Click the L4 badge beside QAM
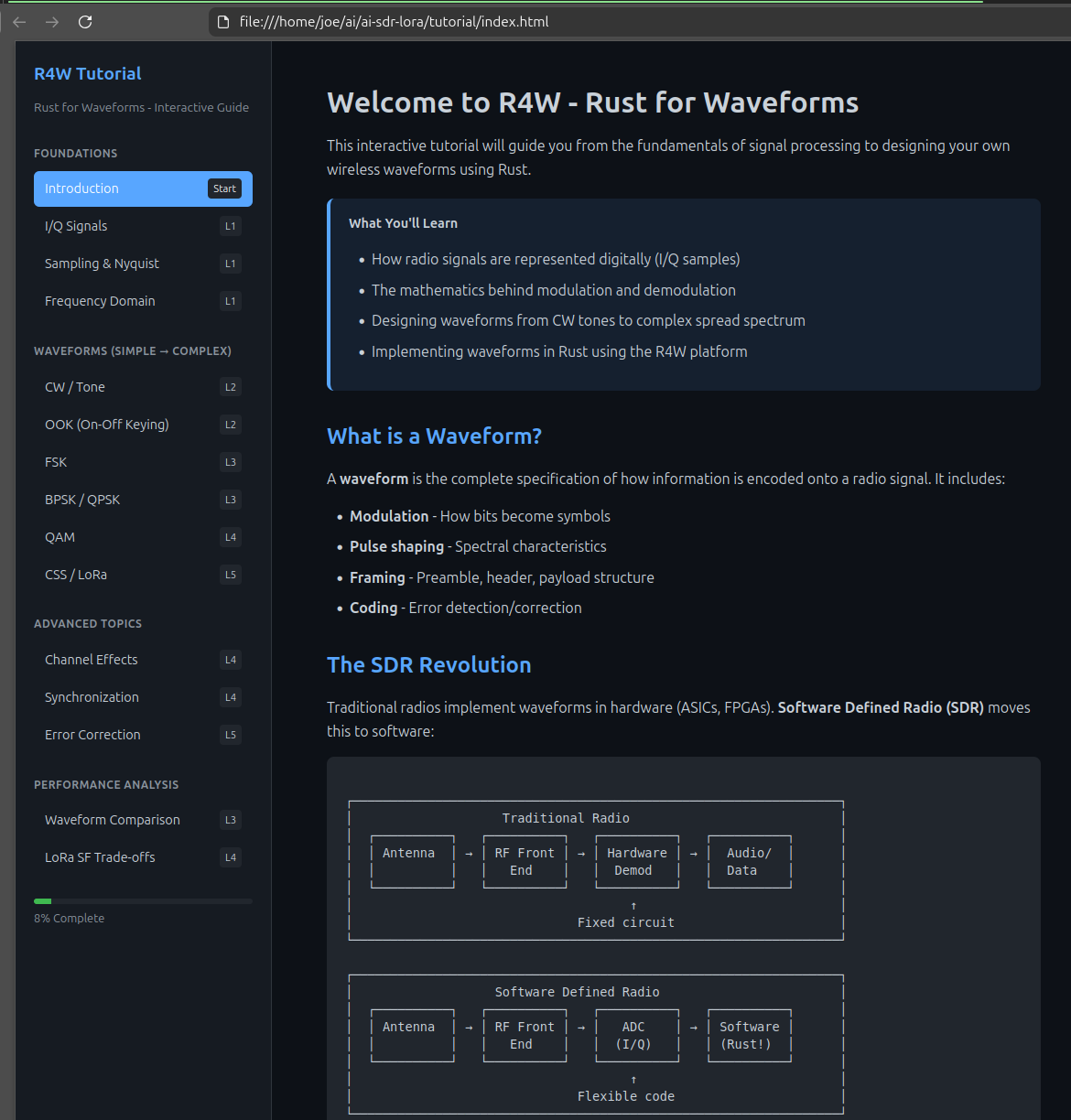Image resolution: width=1071 pixels, height=1120 pixels. [x=231, y=537]
